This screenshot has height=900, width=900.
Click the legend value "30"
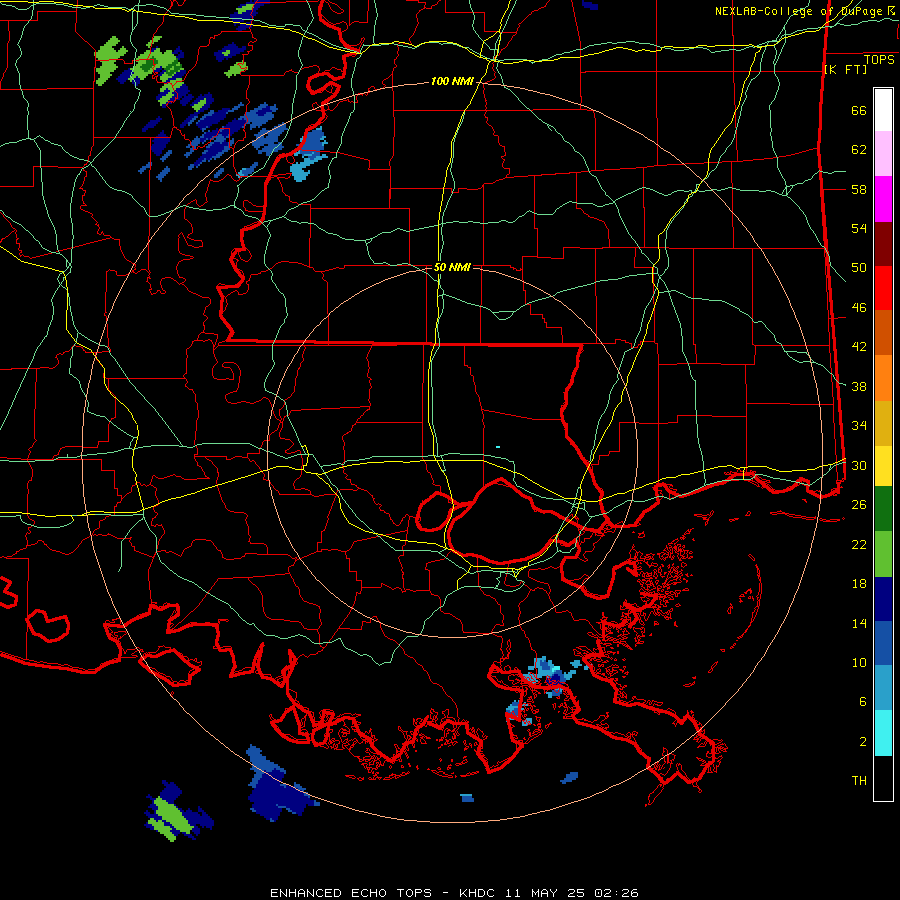tap(859, 465)
